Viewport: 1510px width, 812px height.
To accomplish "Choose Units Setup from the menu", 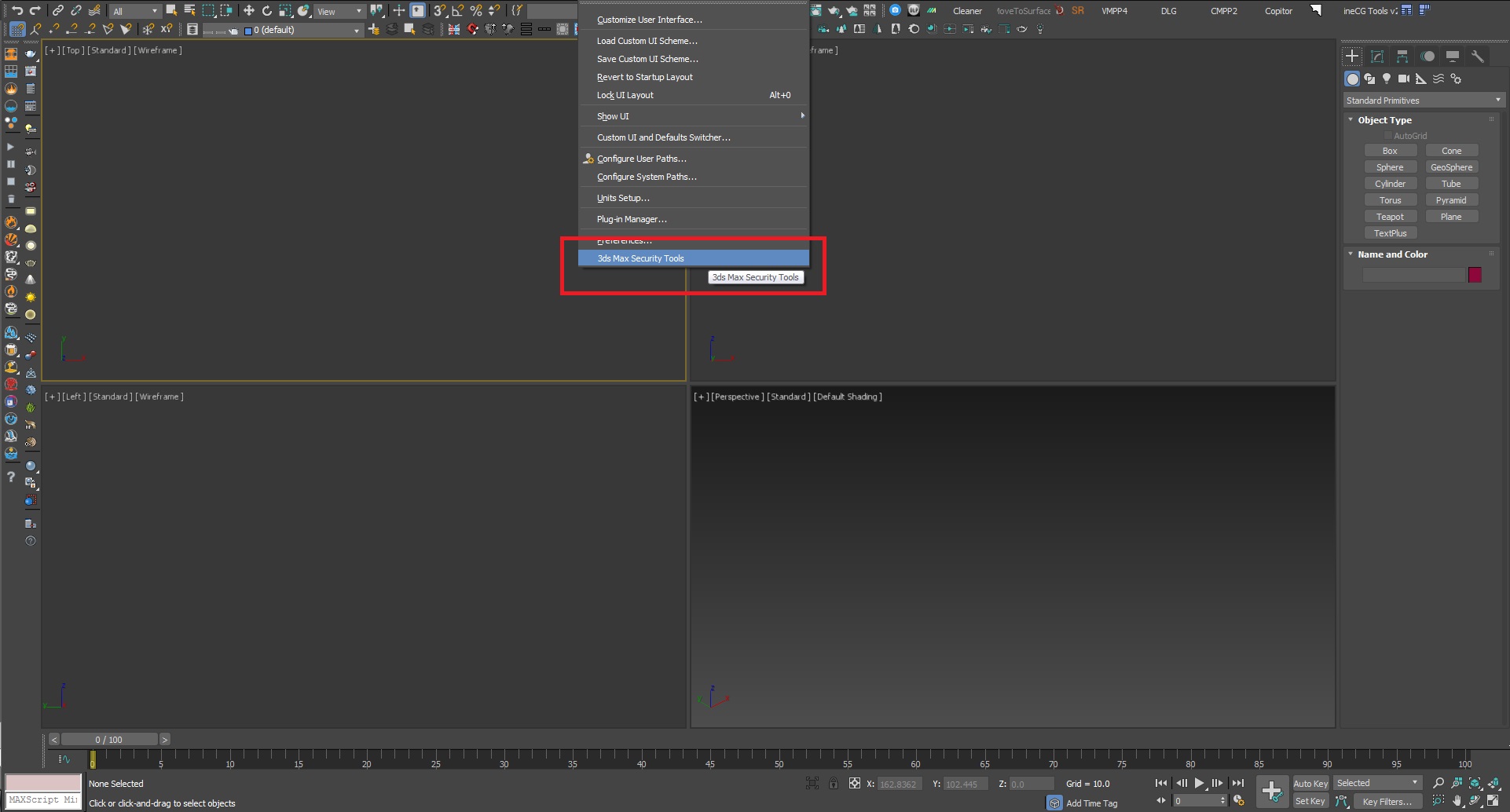I will click(623, 197).
